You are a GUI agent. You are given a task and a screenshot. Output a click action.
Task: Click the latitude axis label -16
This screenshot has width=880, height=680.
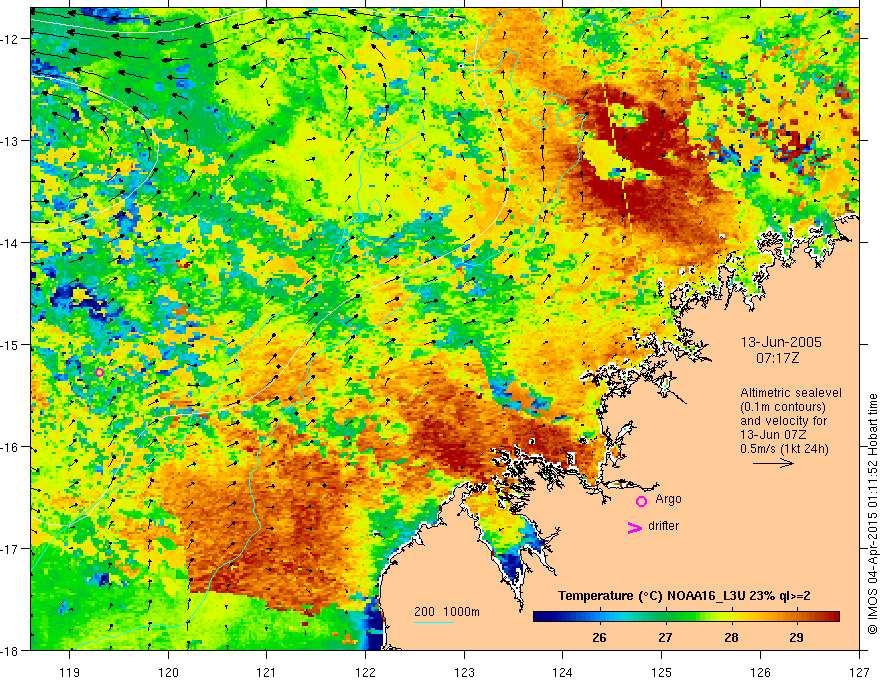[x=10, y=447]
